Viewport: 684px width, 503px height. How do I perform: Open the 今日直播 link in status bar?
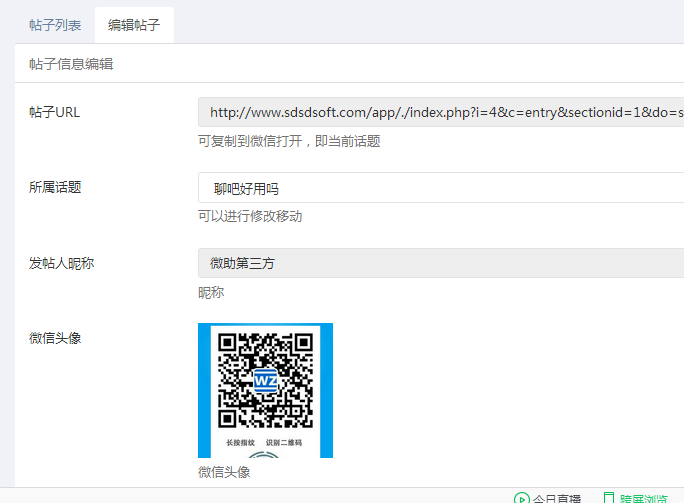point(557,499)
